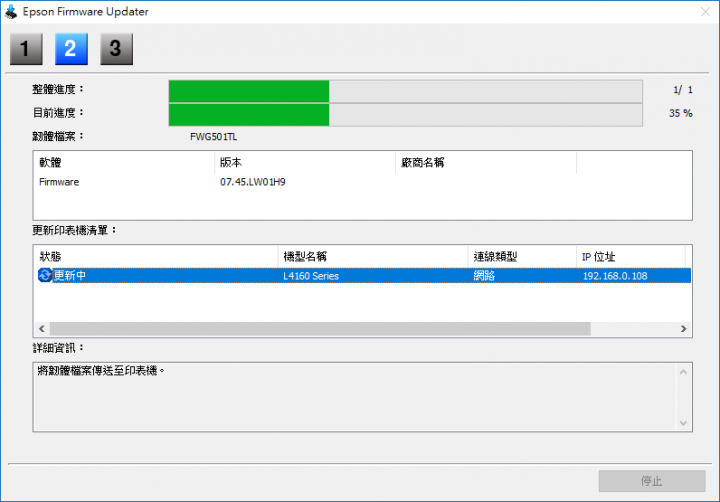The width and height of the screenshot is (720, 502).
Task: Click the 目前進度 label
Action: pos(58,113)
